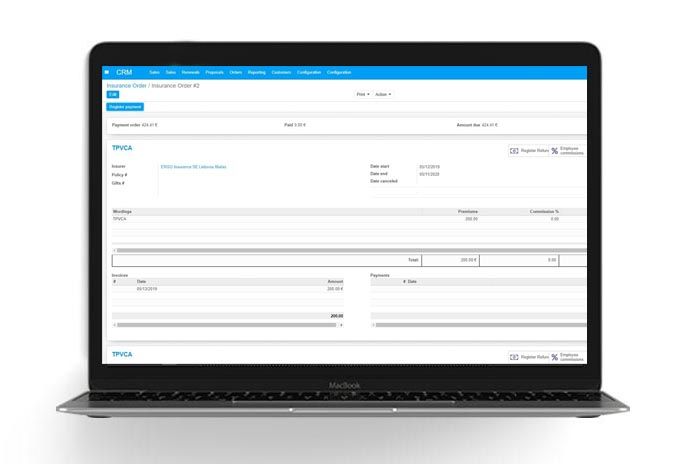Open the Proposals menu

click(215, 72)
